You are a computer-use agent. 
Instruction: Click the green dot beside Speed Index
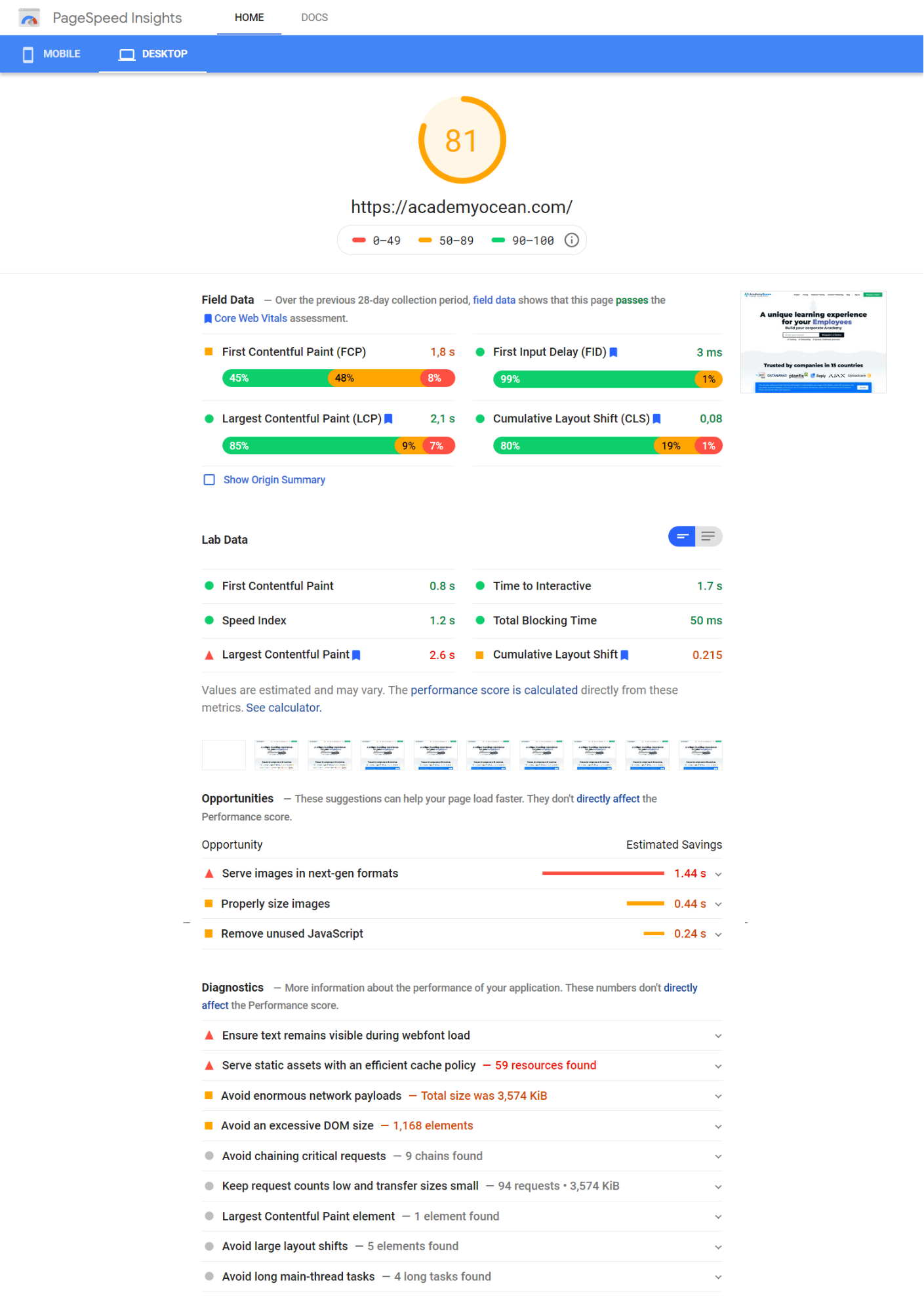pos(209,620)
